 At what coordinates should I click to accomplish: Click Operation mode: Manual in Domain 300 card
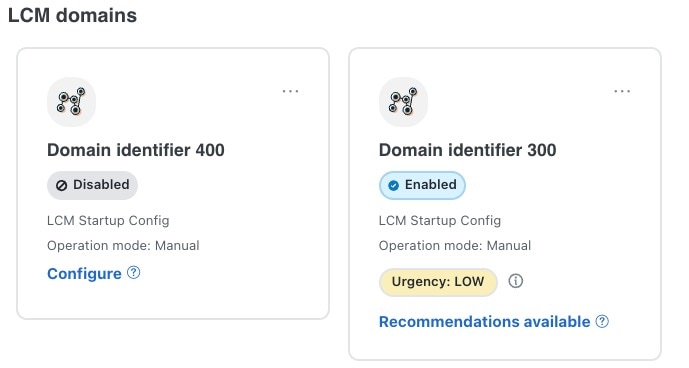455,245
